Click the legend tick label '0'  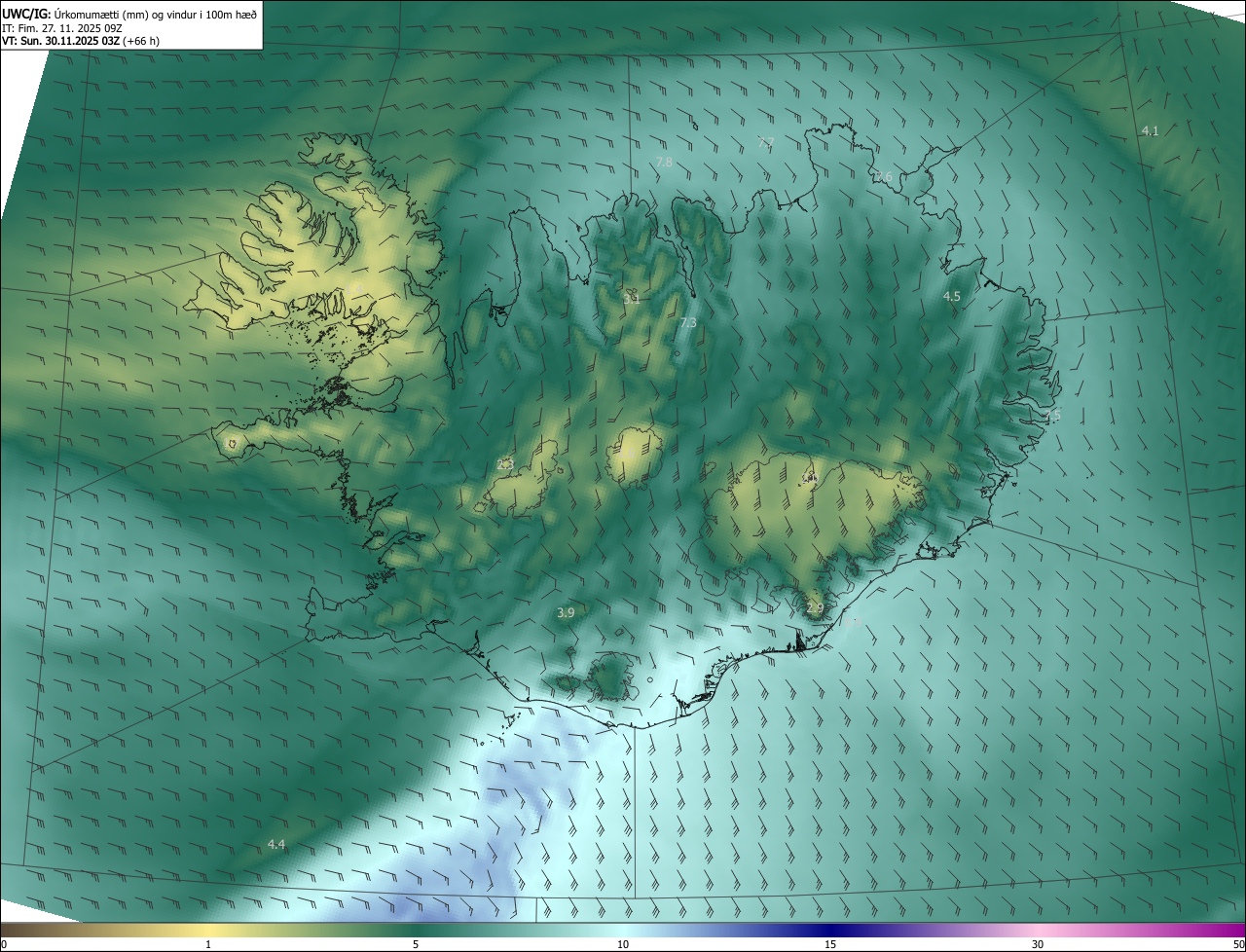tap(4, 944)
